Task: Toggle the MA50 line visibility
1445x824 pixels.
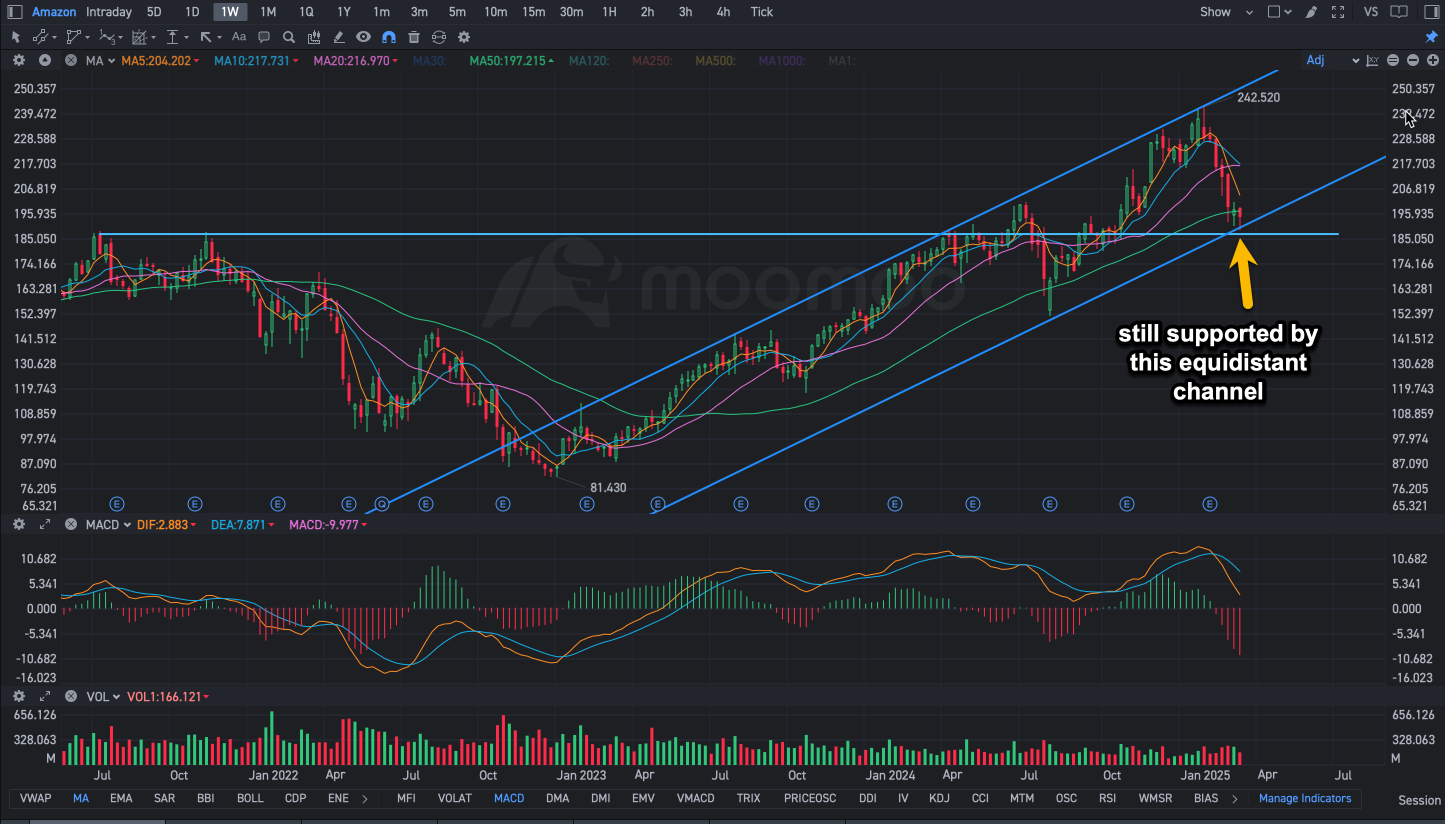Action: (x=511, y=61)
